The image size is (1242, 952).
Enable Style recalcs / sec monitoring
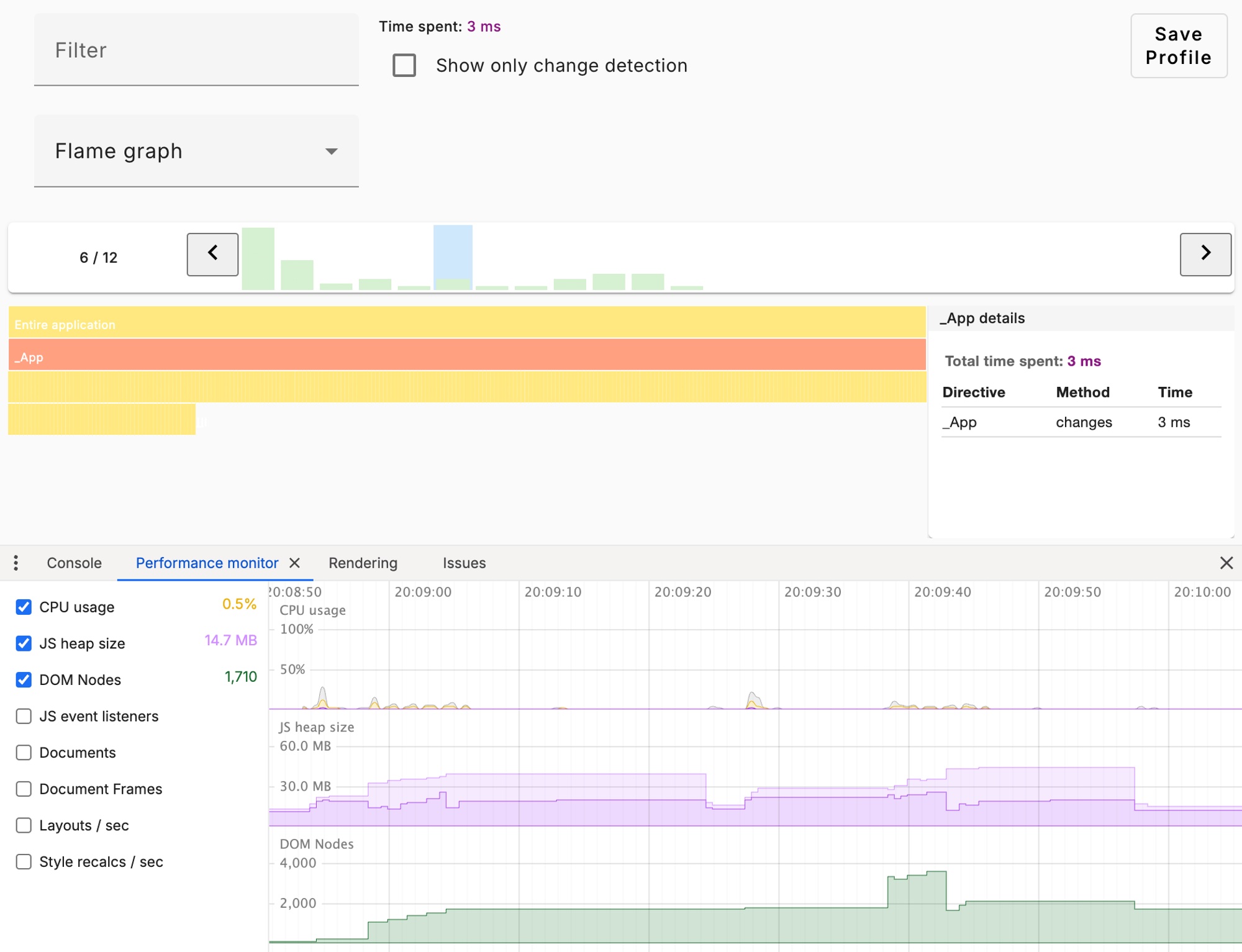click(x=24, y=861)
